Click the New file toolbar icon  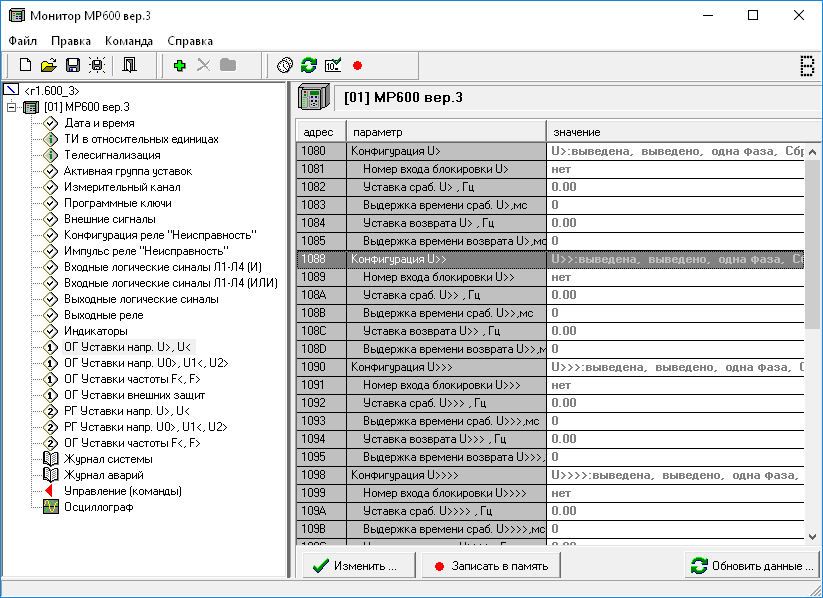[26, 65]
